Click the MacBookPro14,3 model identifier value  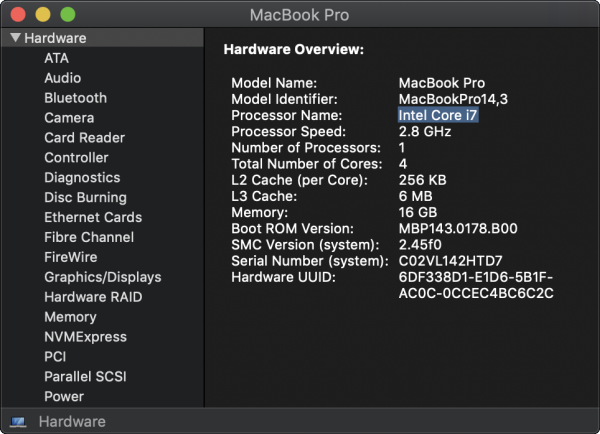tap(453, 99)
